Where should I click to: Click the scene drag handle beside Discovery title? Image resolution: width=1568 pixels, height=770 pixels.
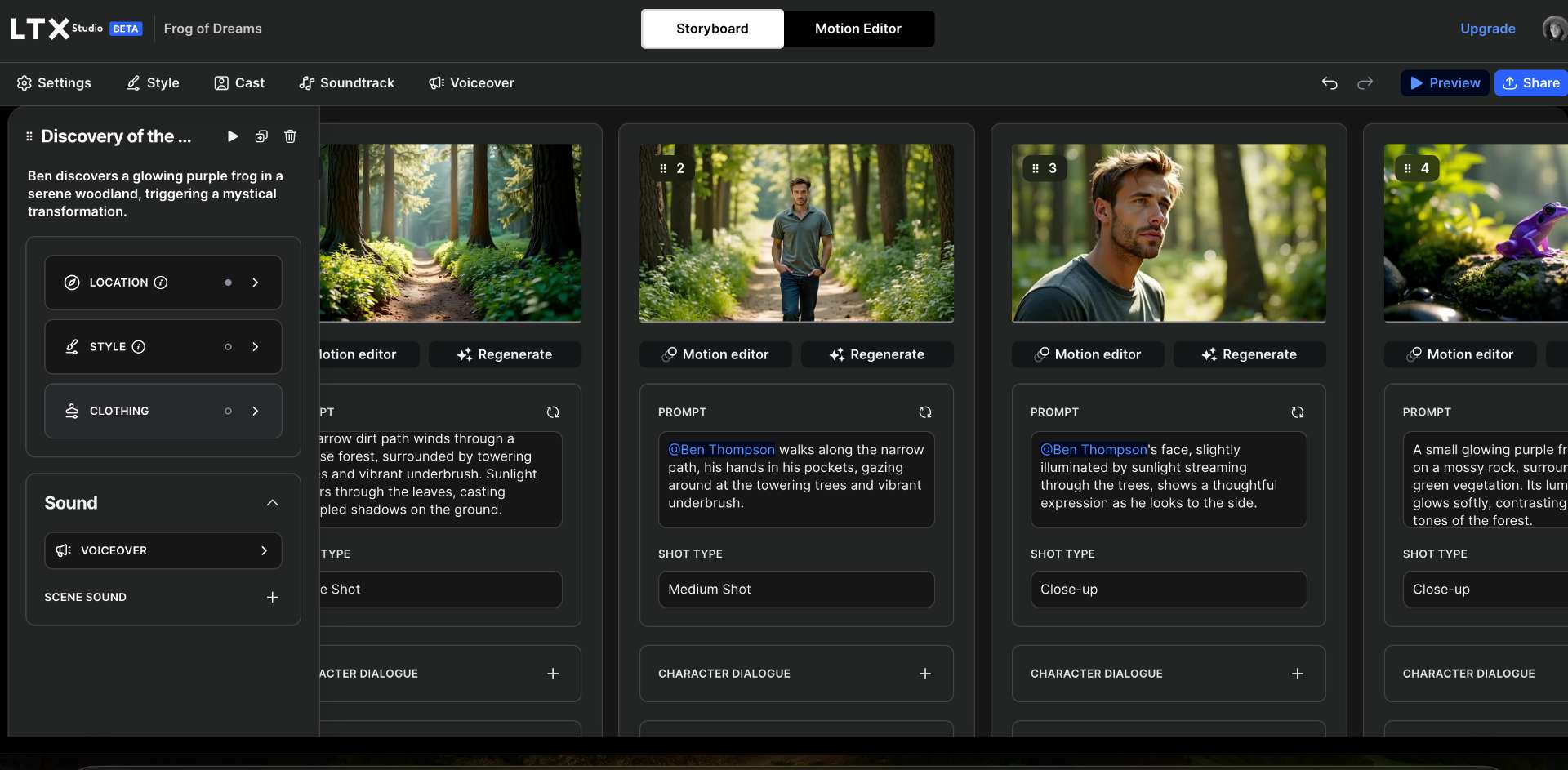[x=29, y=136]
